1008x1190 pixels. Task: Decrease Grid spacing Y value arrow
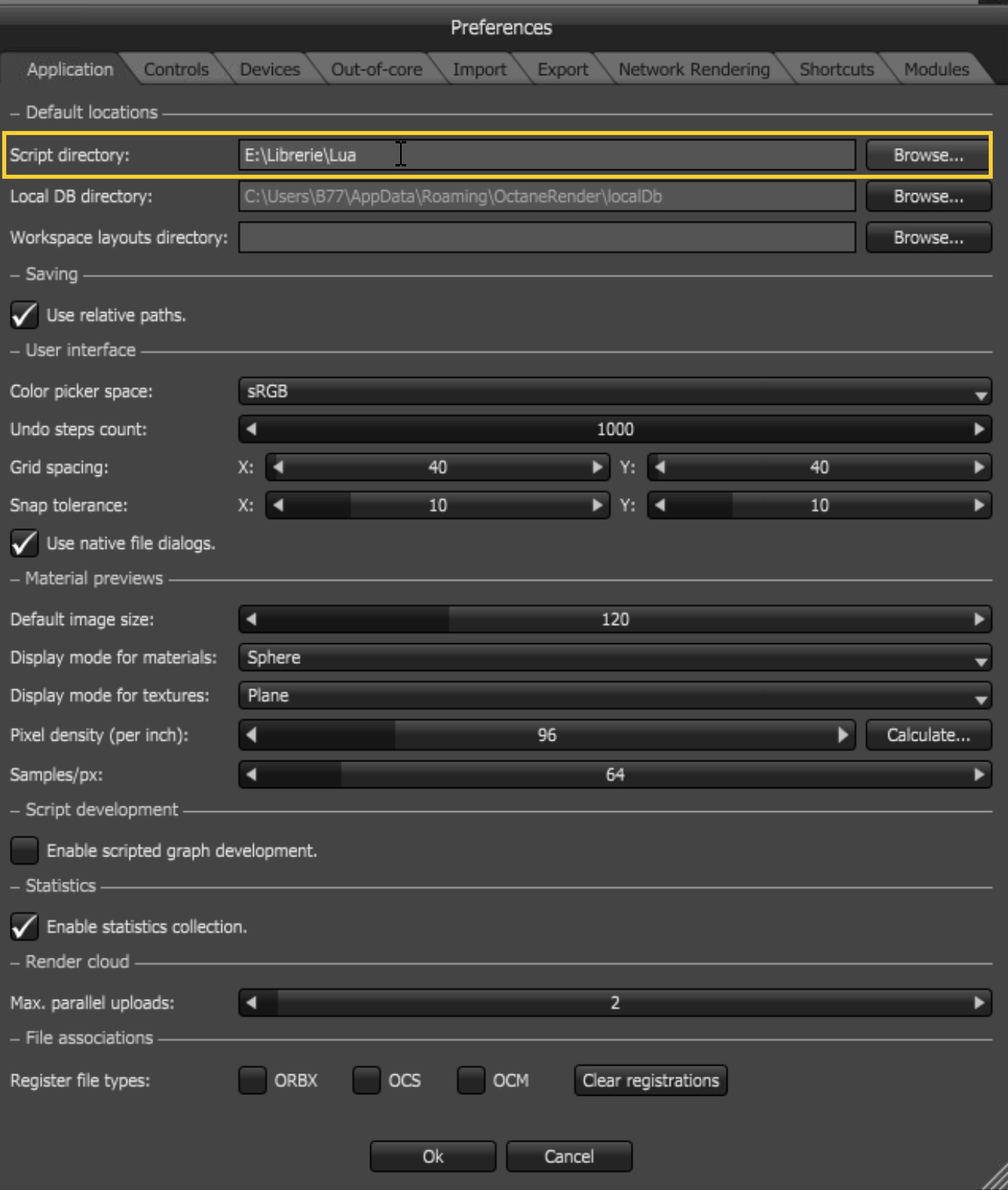click(x=660, y=467)
